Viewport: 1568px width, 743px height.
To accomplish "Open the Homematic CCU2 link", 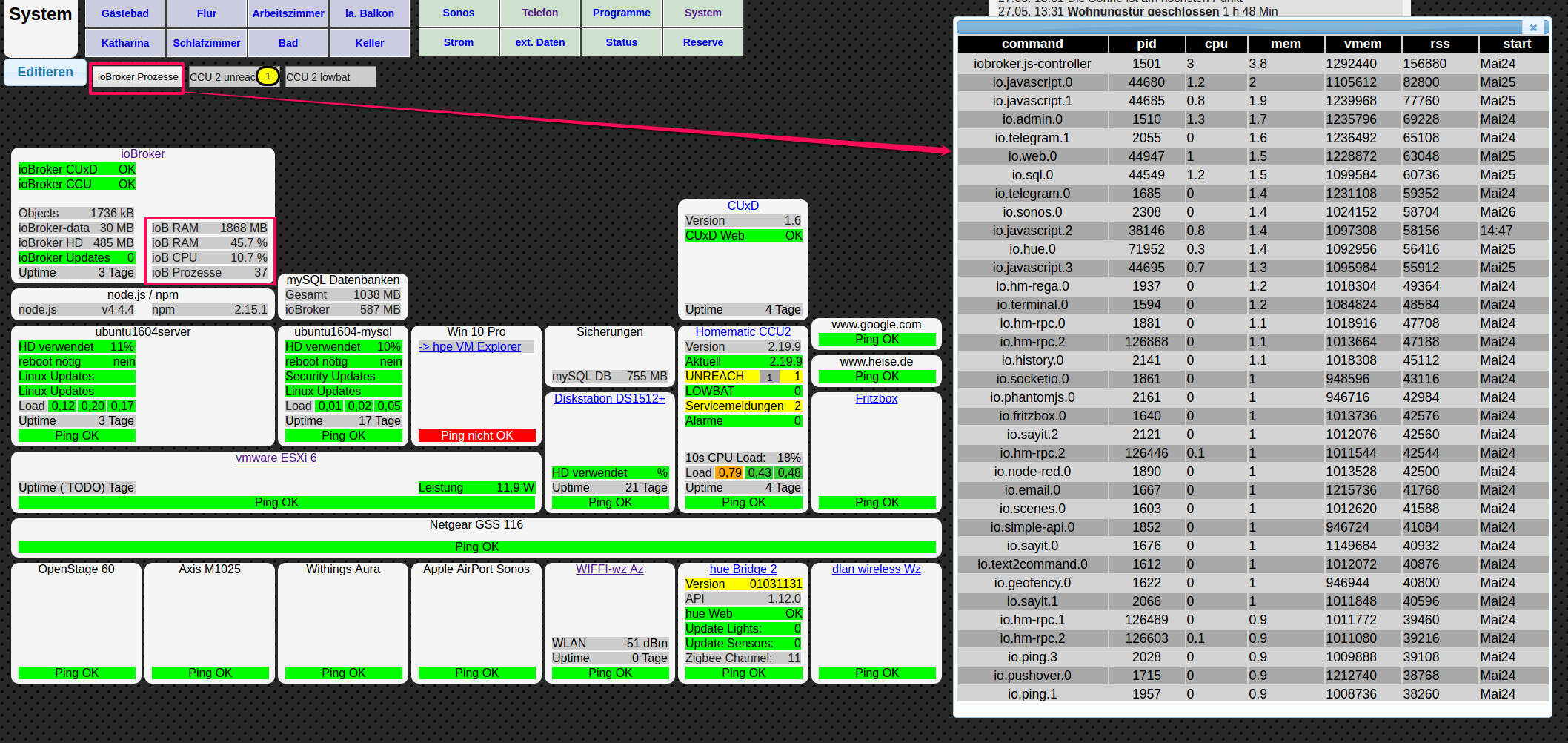I will (x=743, y=332).
